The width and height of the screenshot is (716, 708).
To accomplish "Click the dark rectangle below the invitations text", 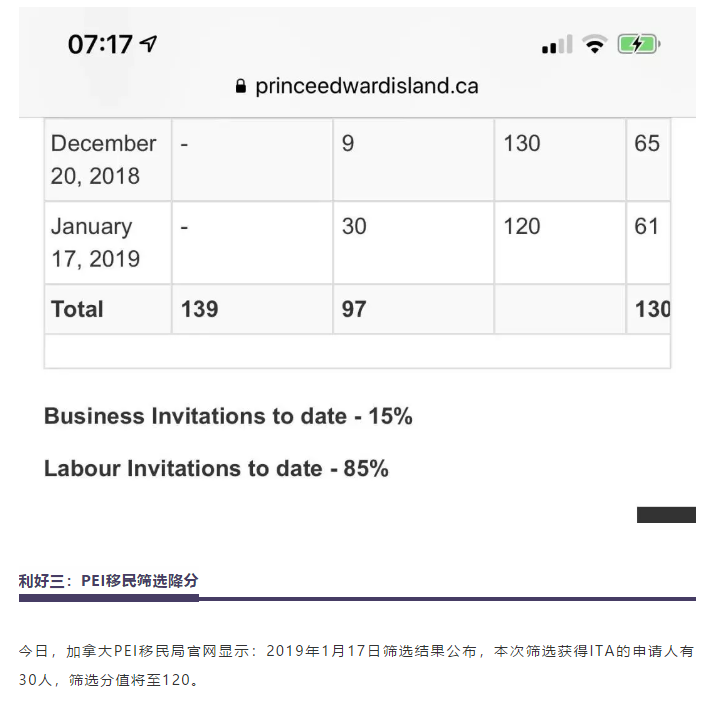I will click(x=666, y=515).
